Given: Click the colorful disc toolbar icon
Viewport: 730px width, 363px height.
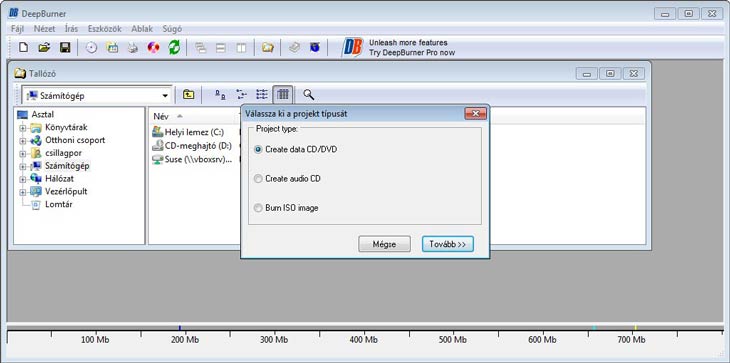Looking at the screenshot, I should (153, 47).
